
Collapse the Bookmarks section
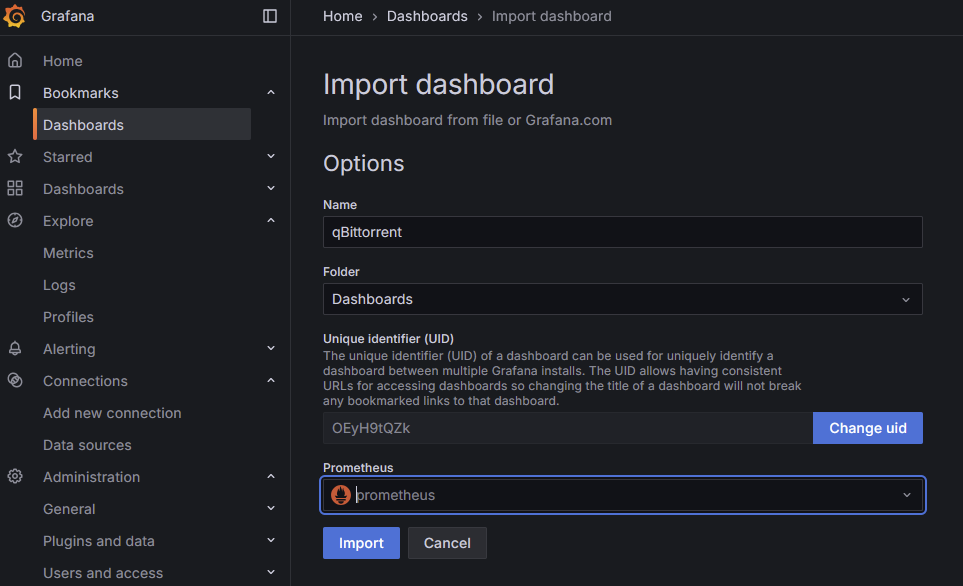pyautogui.click(x=270, y=92)
